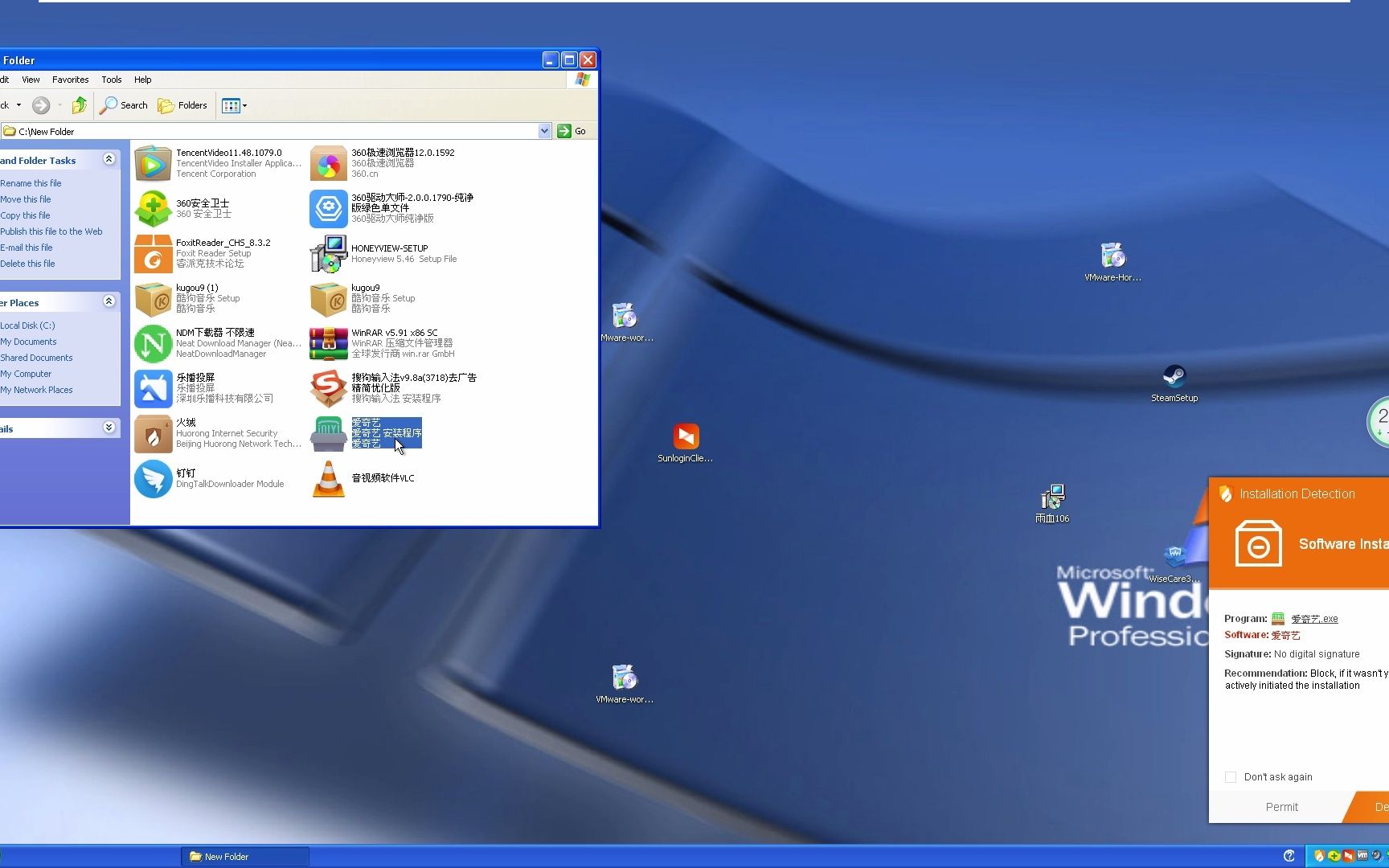
Task: Select the 360极速浏览器 icon
Action: [328, 164]
